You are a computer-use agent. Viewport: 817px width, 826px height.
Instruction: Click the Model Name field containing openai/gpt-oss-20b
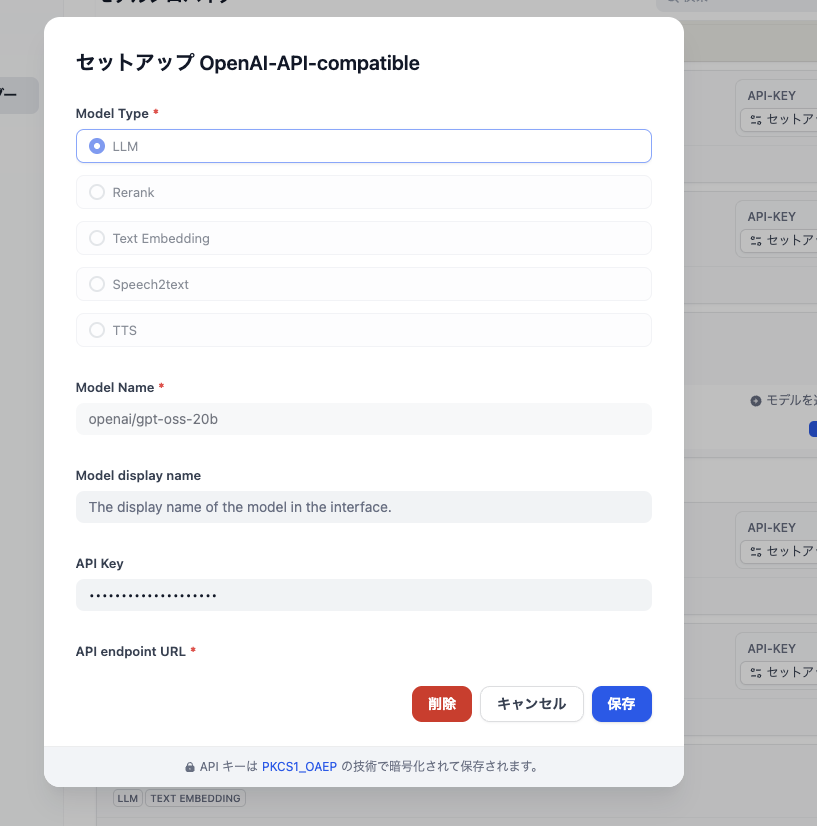click(x=363, y=419)
